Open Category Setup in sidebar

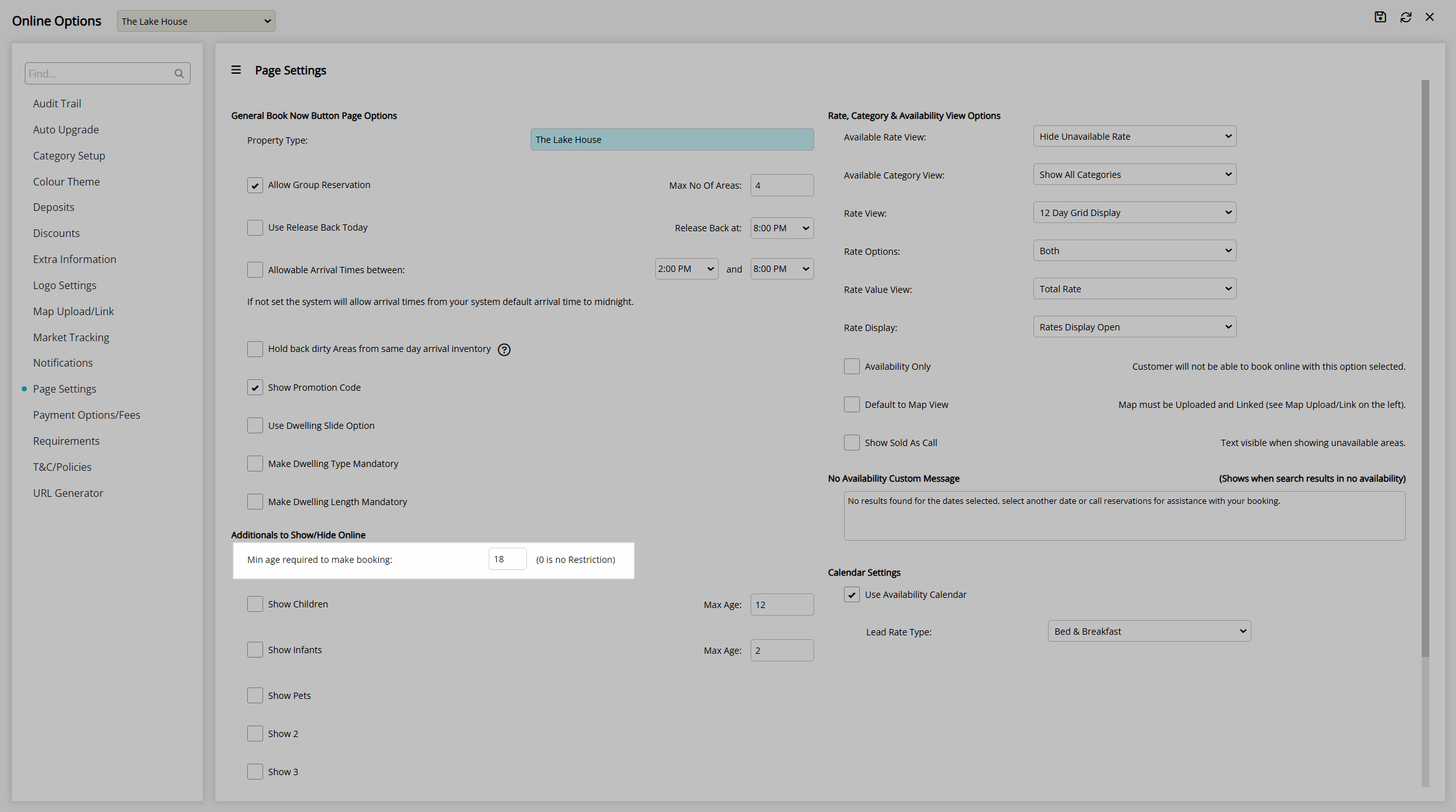pos(69,156)
